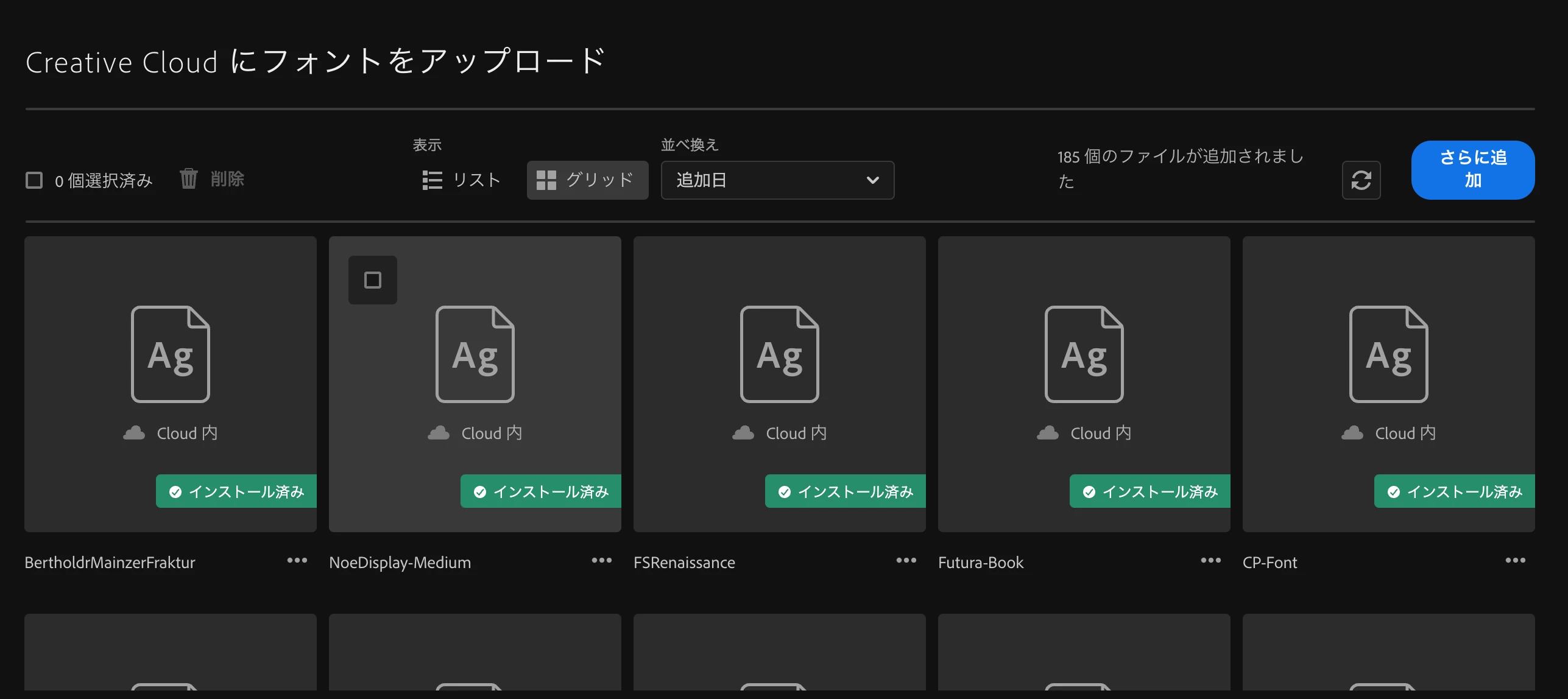Click インストール済み badge on the CP-Font card

coord(1455,491)
